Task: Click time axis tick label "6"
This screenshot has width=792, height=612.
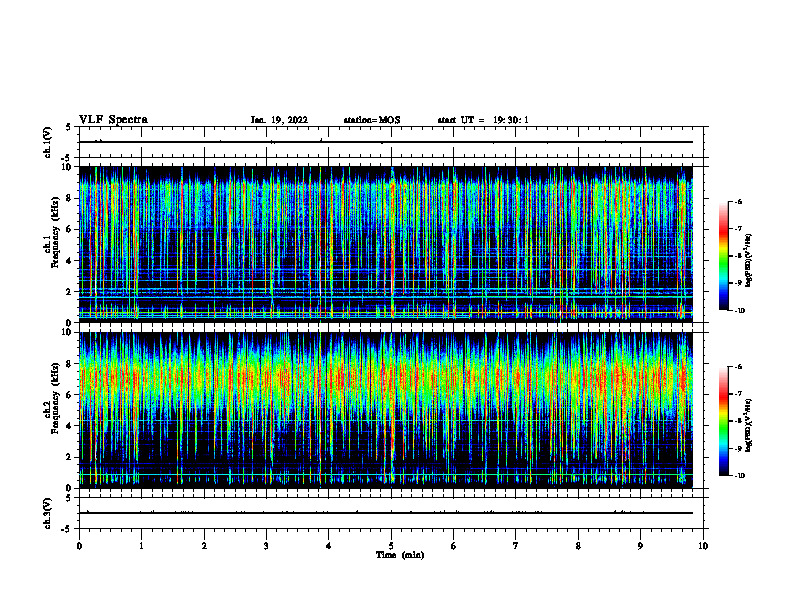Action: [454, 546]
